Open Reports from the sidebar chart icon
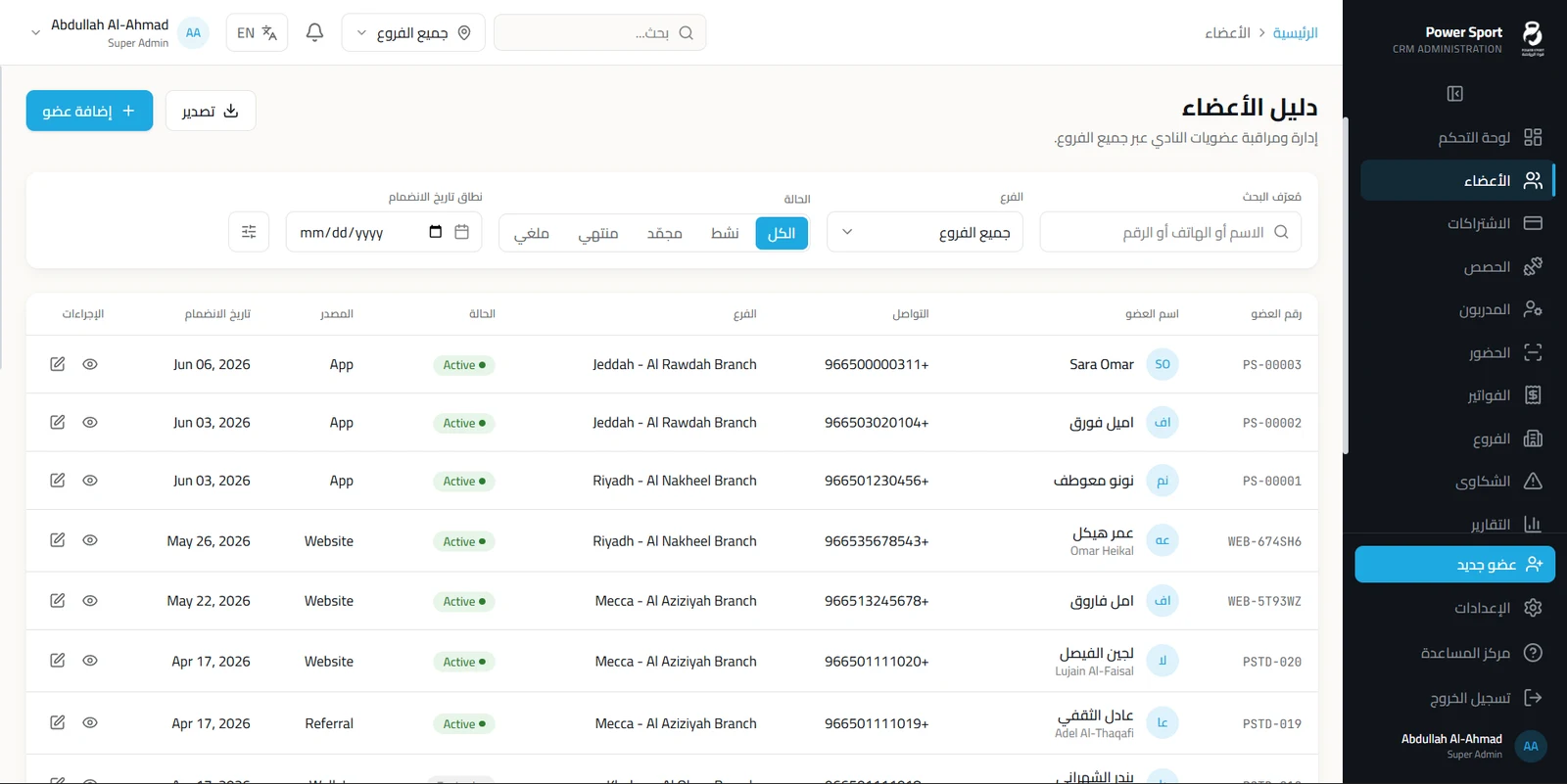1567x784 pixels. pos(1533,525)
